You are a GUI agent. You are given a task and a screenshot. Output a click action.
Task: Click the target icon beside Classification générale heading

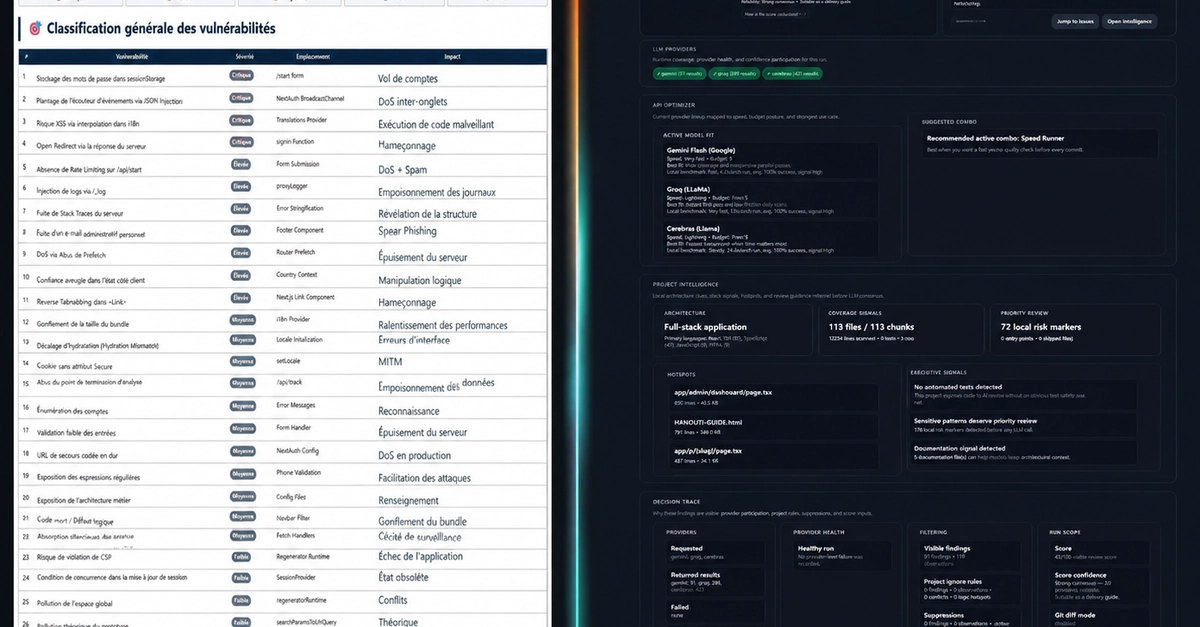(35, 29)
